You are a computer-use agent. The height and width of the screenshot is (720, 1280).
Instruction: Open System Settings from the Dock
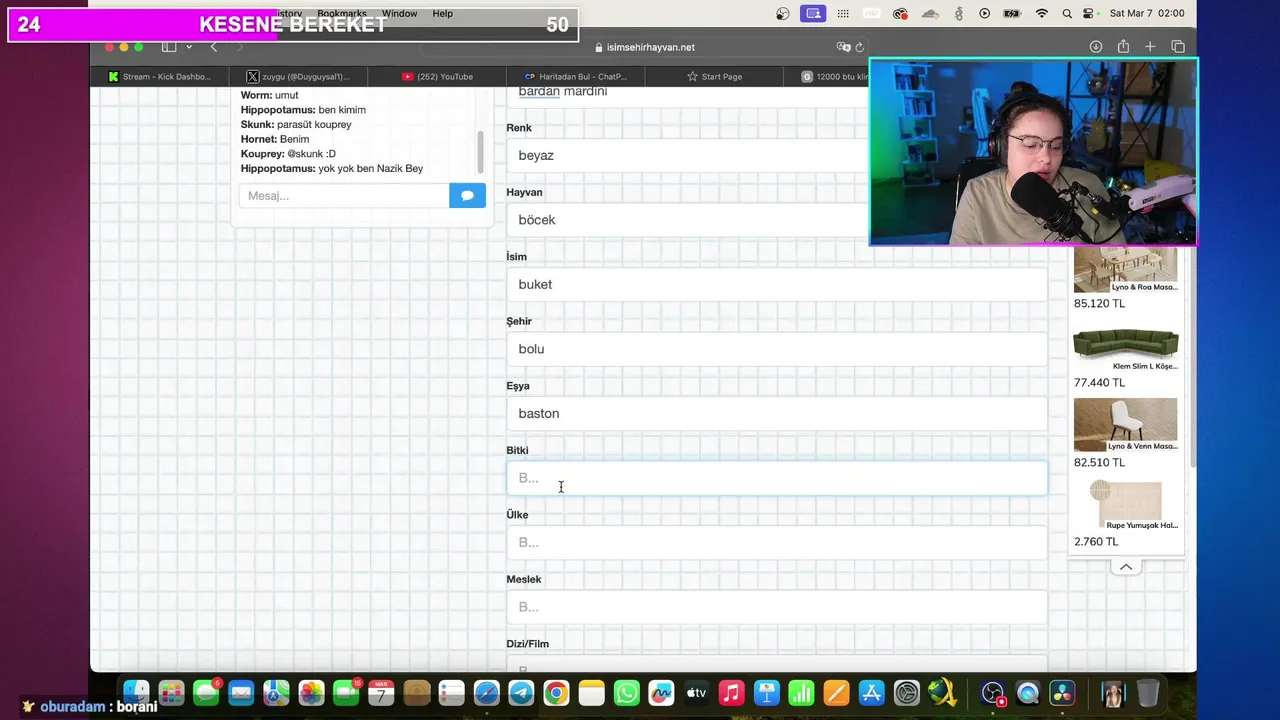(x=906, y=692)
